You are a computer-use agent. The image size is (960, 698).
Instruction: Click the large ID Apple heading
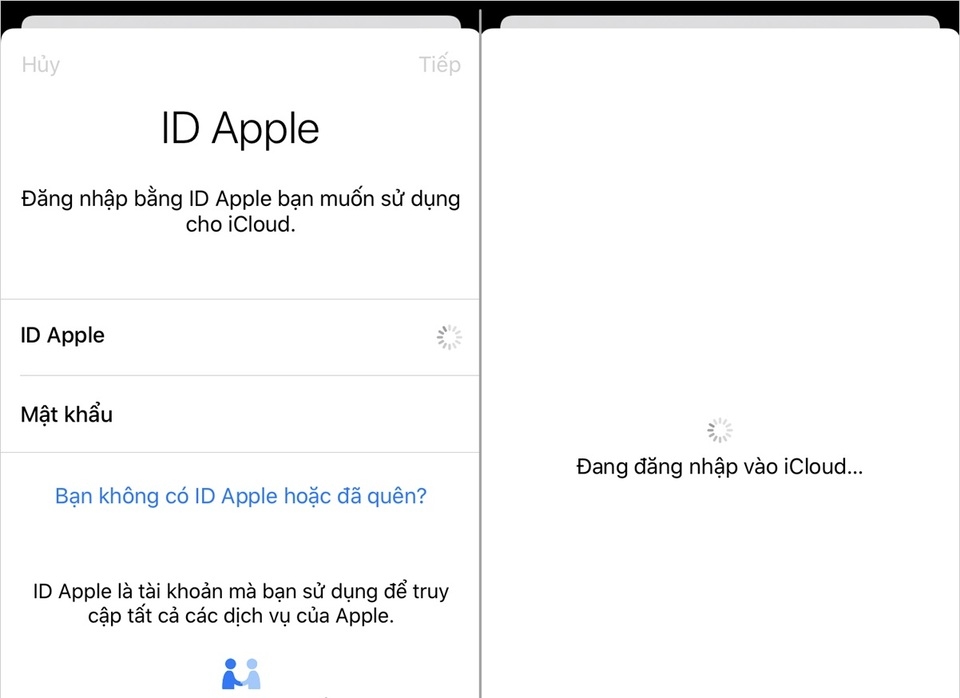[240, 129]
